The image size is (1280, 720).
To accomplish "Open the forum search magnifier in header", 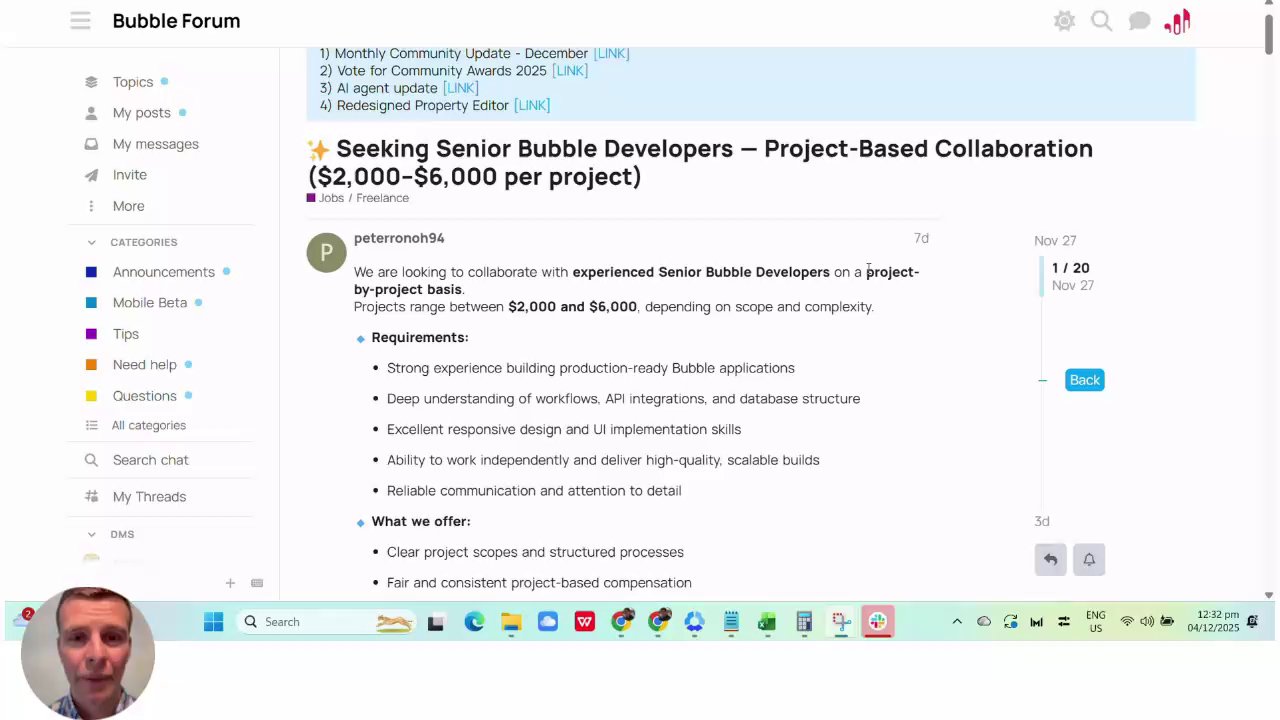I will click(1101, 21).
